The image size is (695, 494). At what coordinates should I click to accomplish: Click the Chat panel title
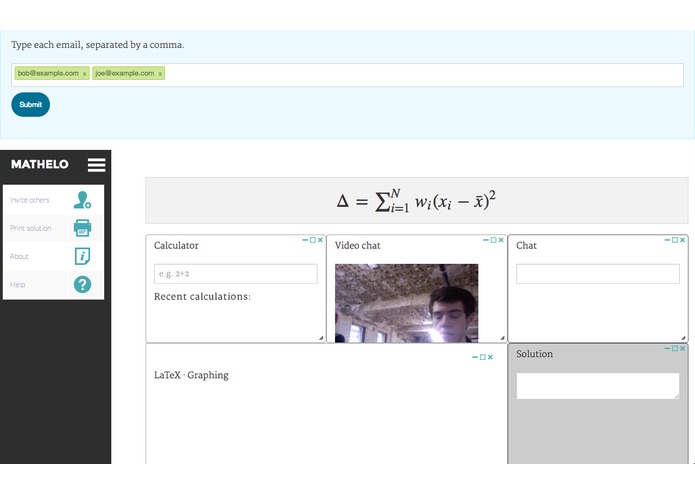click(x=526, y=245)
